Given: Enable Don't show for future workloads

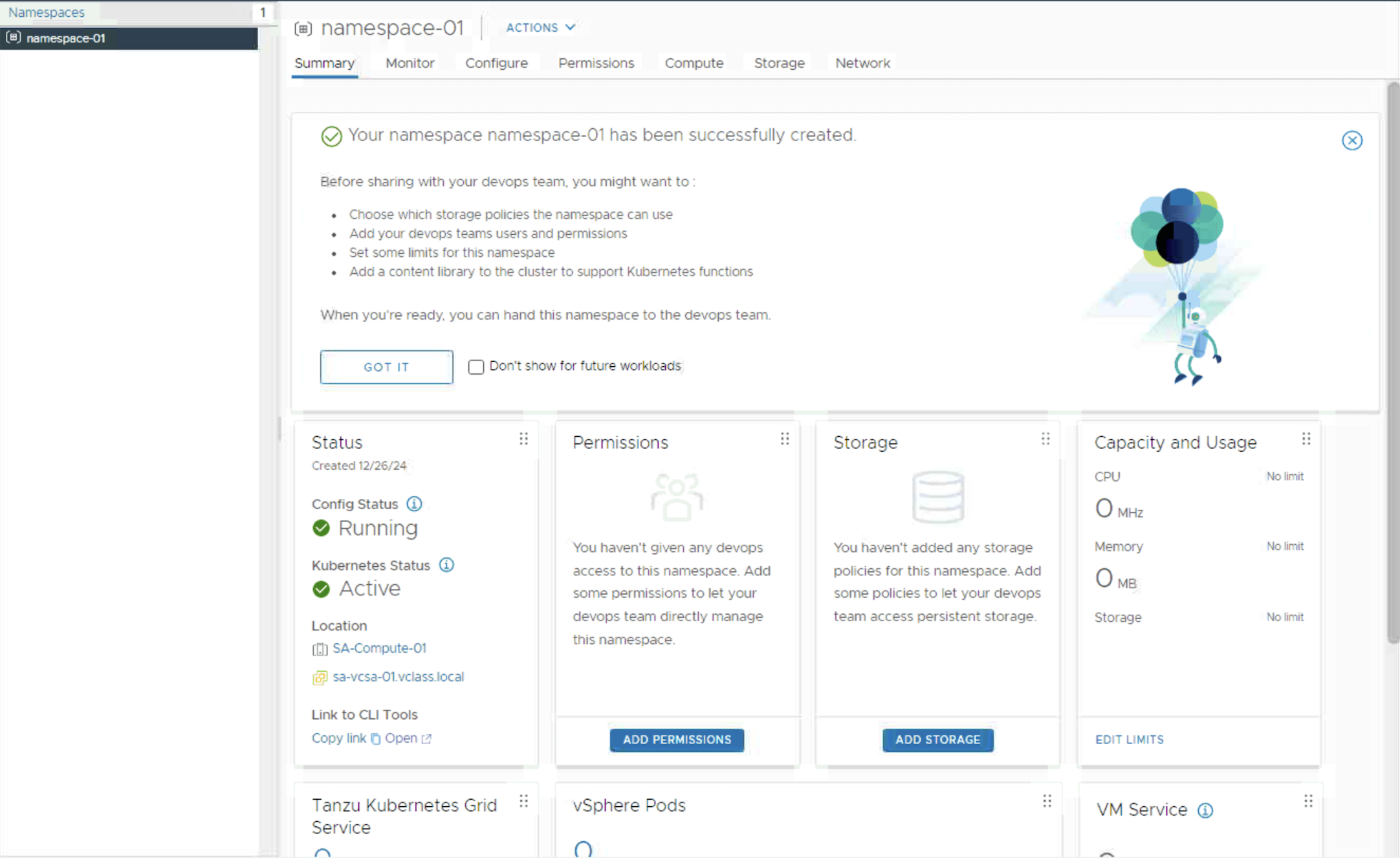Looking at the screenshot, I should click(476, 366).
